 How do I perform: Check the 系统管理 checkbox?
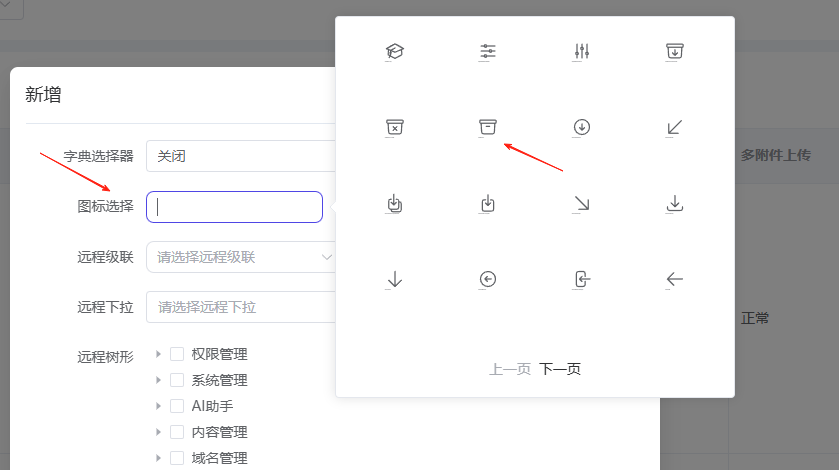pyautogui.click(x=177, y=380)
